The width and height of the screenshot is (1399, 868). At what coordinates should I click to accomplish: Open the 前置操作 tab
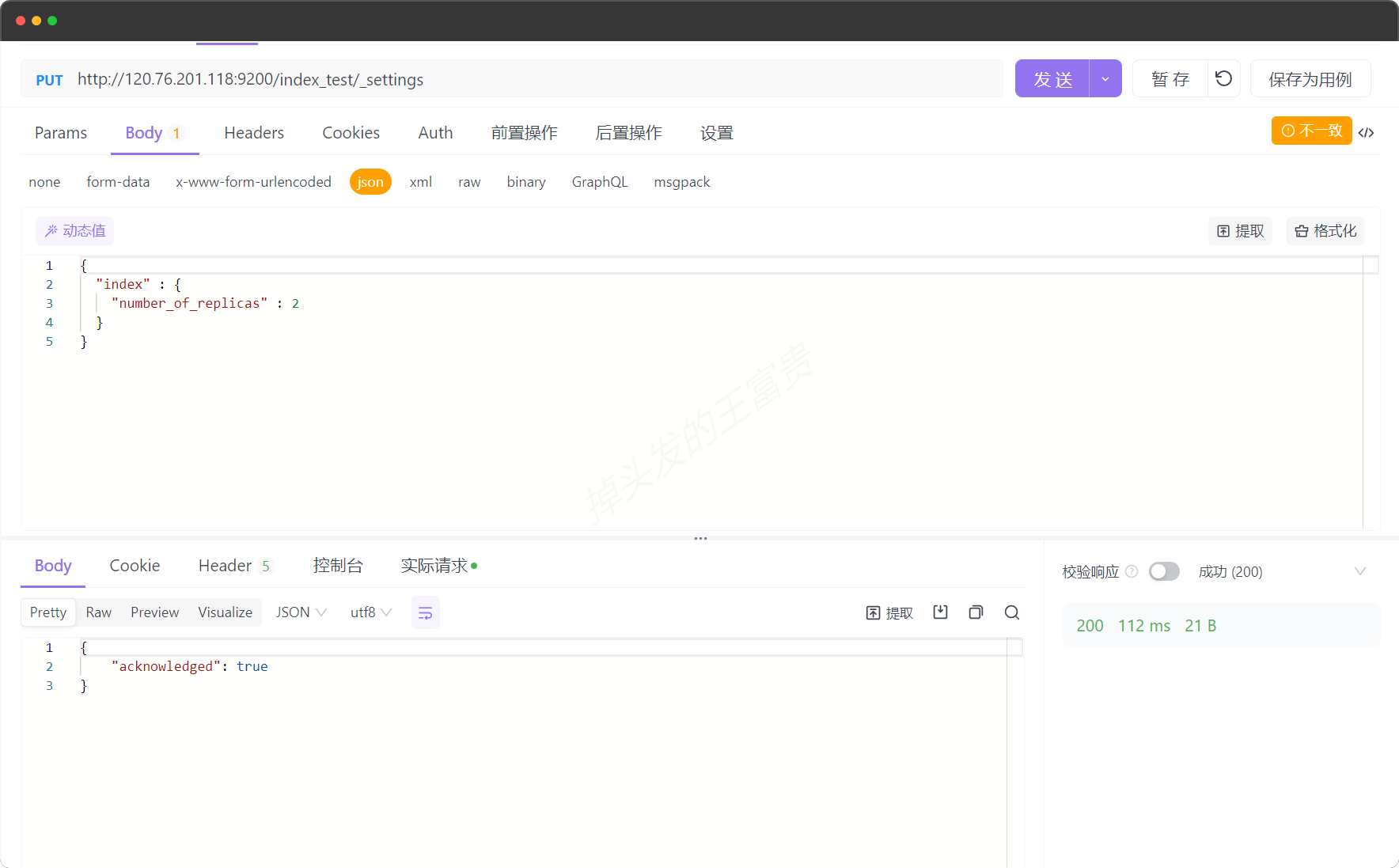tap(524, 133)
